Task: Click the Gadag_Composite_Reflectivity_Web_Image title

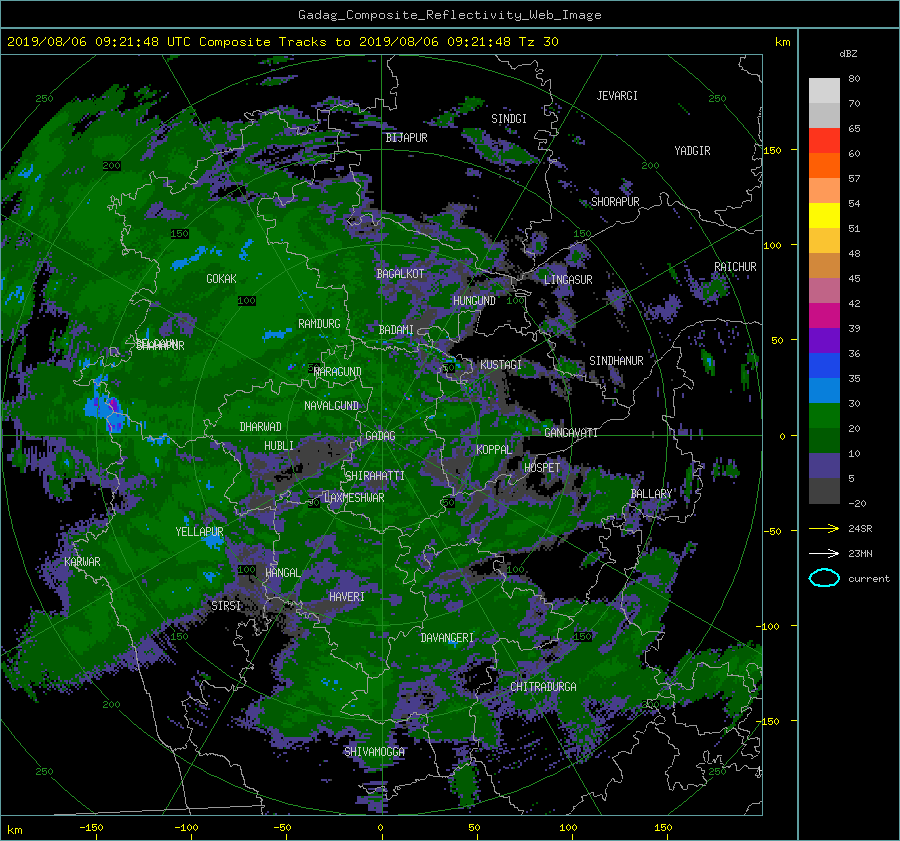Action: click(449, 15)
